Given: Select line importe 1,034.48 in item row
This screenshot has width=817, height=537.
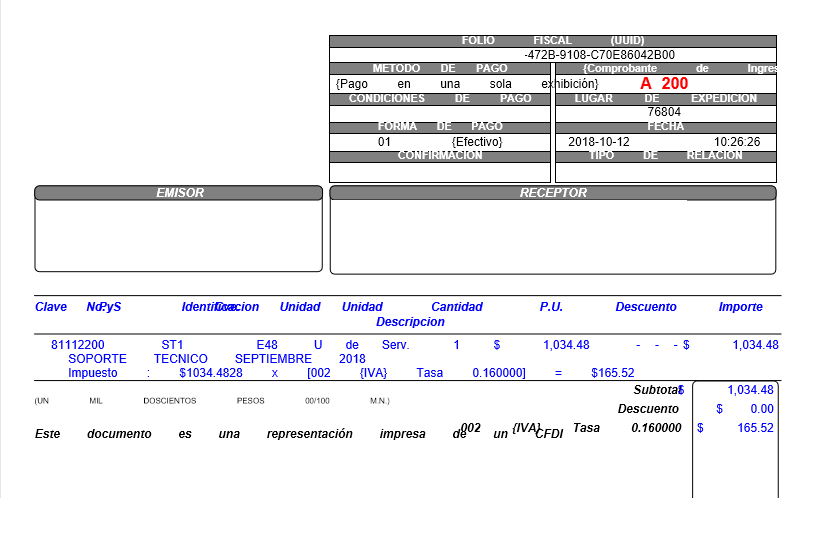Looking at the screenshot, I should (755, 345).
